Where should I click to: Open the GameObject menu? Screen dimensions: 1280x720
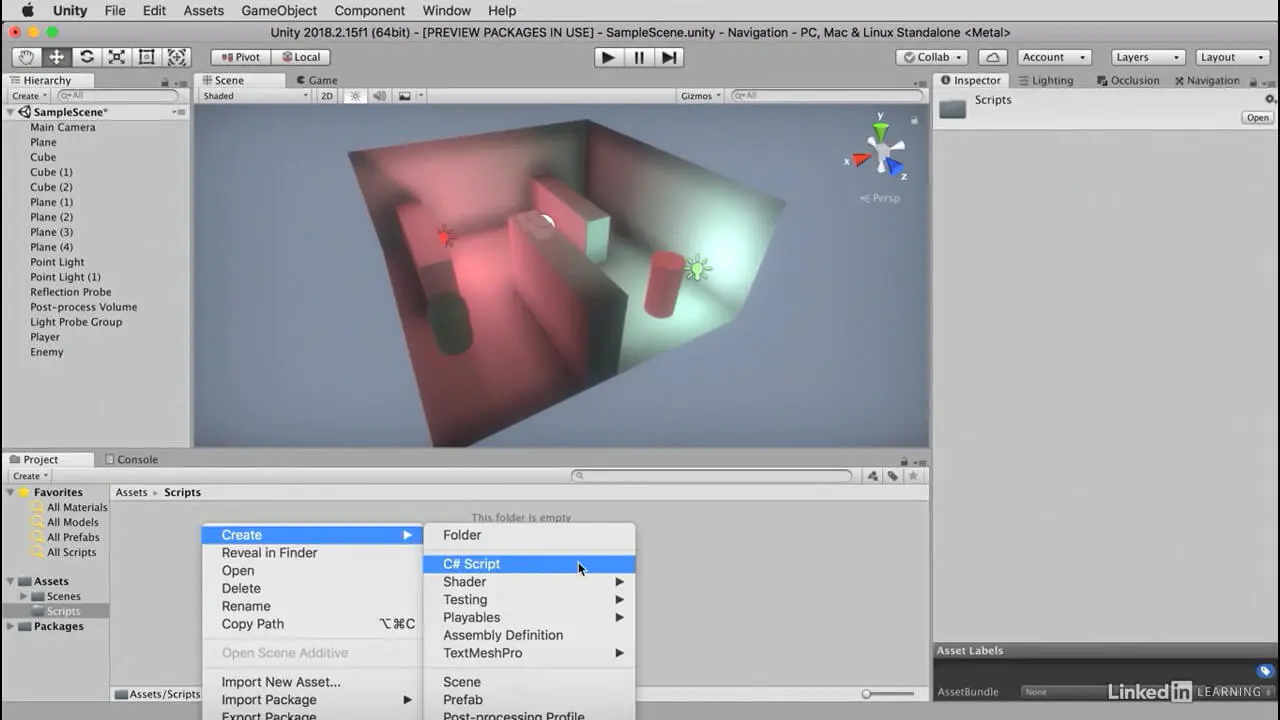[279, 11]
